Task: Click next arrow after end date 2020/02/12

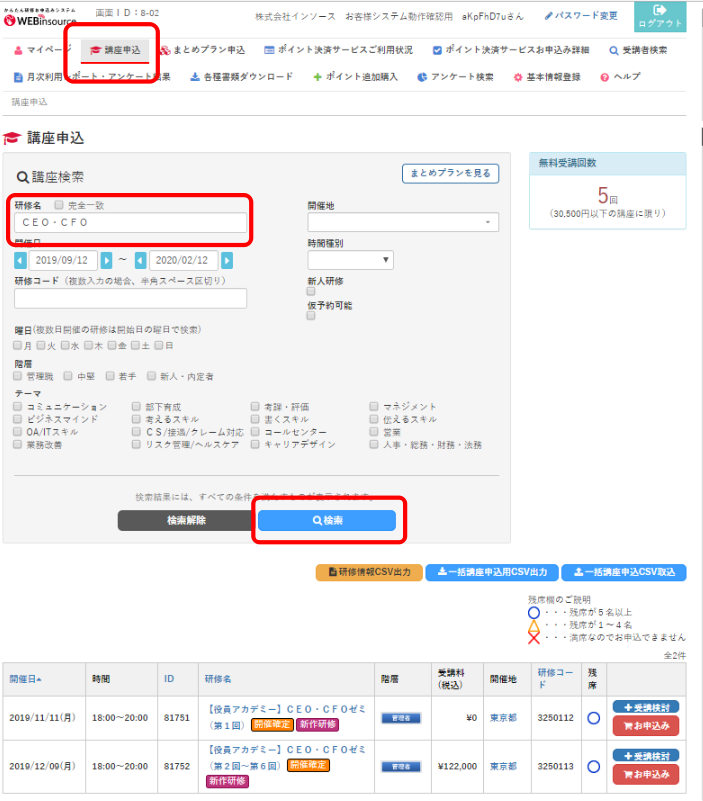Action: [x=227, y=261]
